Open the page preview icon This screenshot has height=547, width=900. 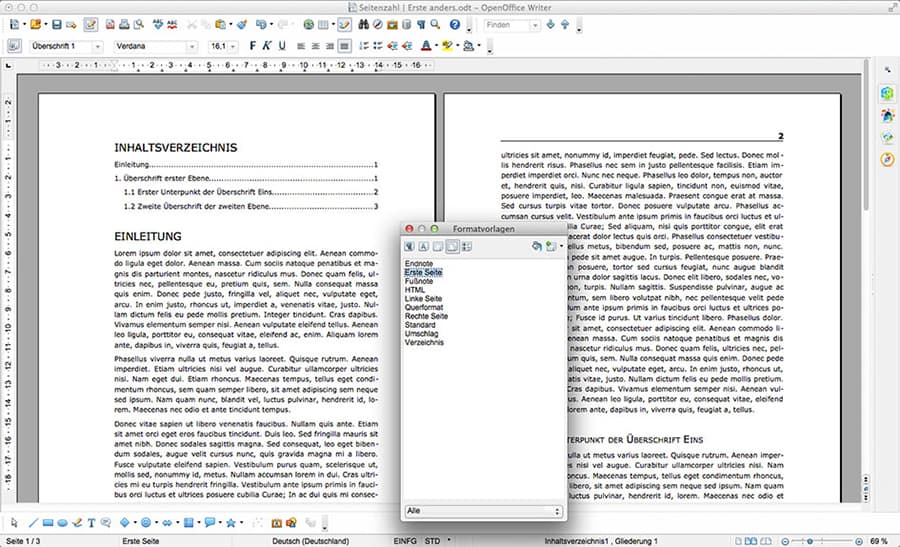[x=138, y=25]
